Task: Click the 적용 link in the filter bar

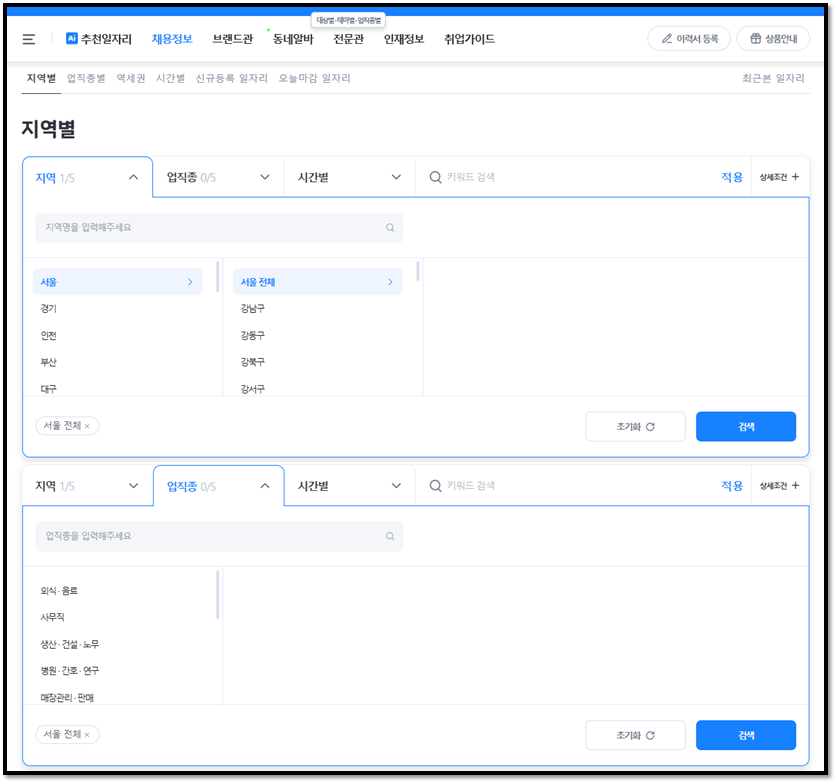Action: (731, 177)
